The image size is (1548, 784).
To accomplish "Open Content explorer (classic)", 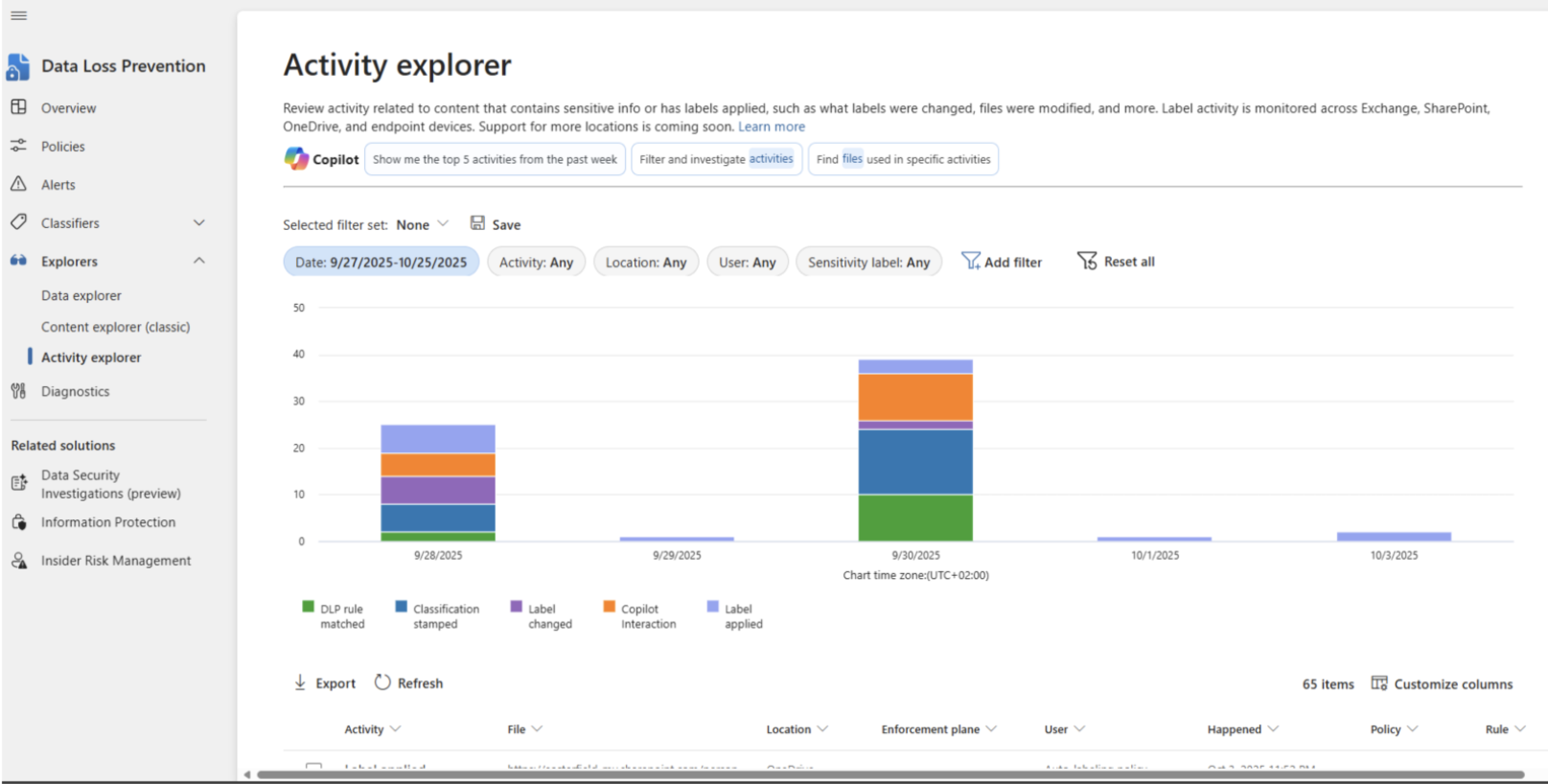I will [x=116, y=327].
